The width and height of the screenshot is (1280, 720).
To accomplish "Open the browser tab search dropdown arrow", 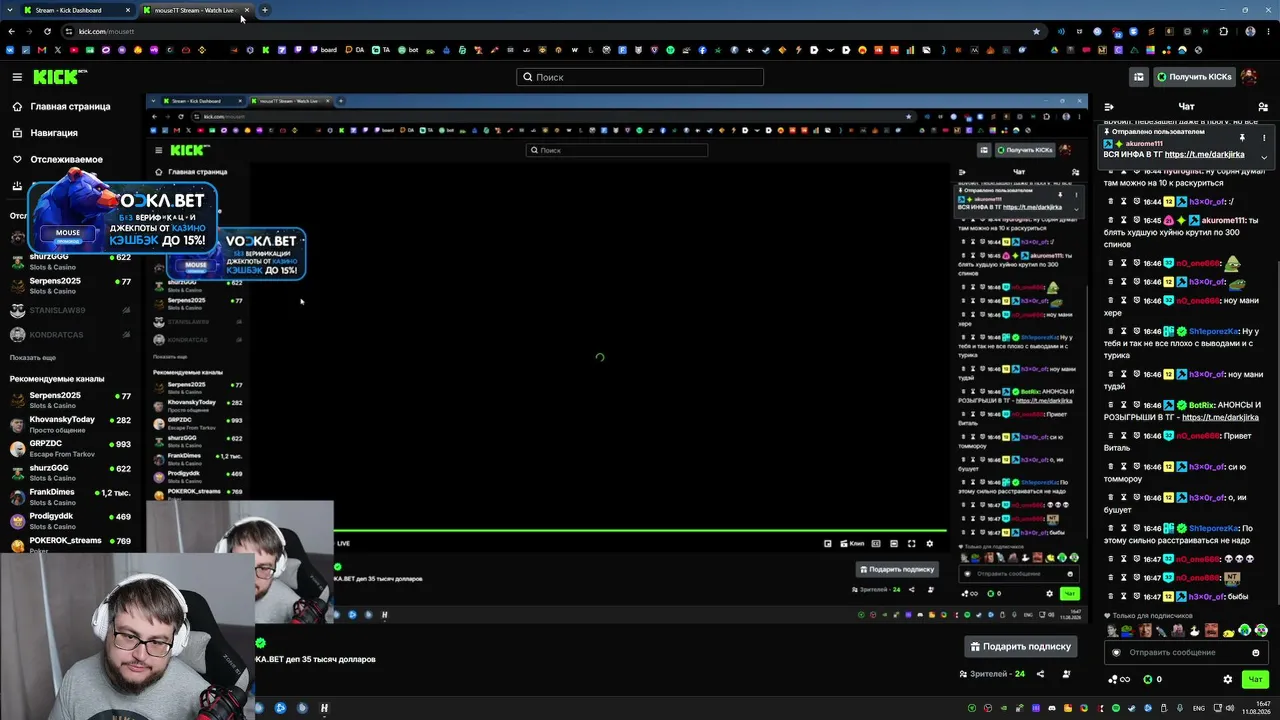I will pyautogui.click(x=10, y=10).
